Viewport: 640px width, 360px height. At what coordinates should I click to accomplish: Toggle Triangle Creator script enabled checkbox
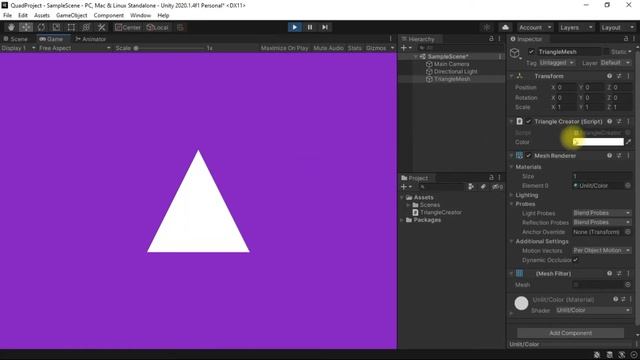(529, 121)
